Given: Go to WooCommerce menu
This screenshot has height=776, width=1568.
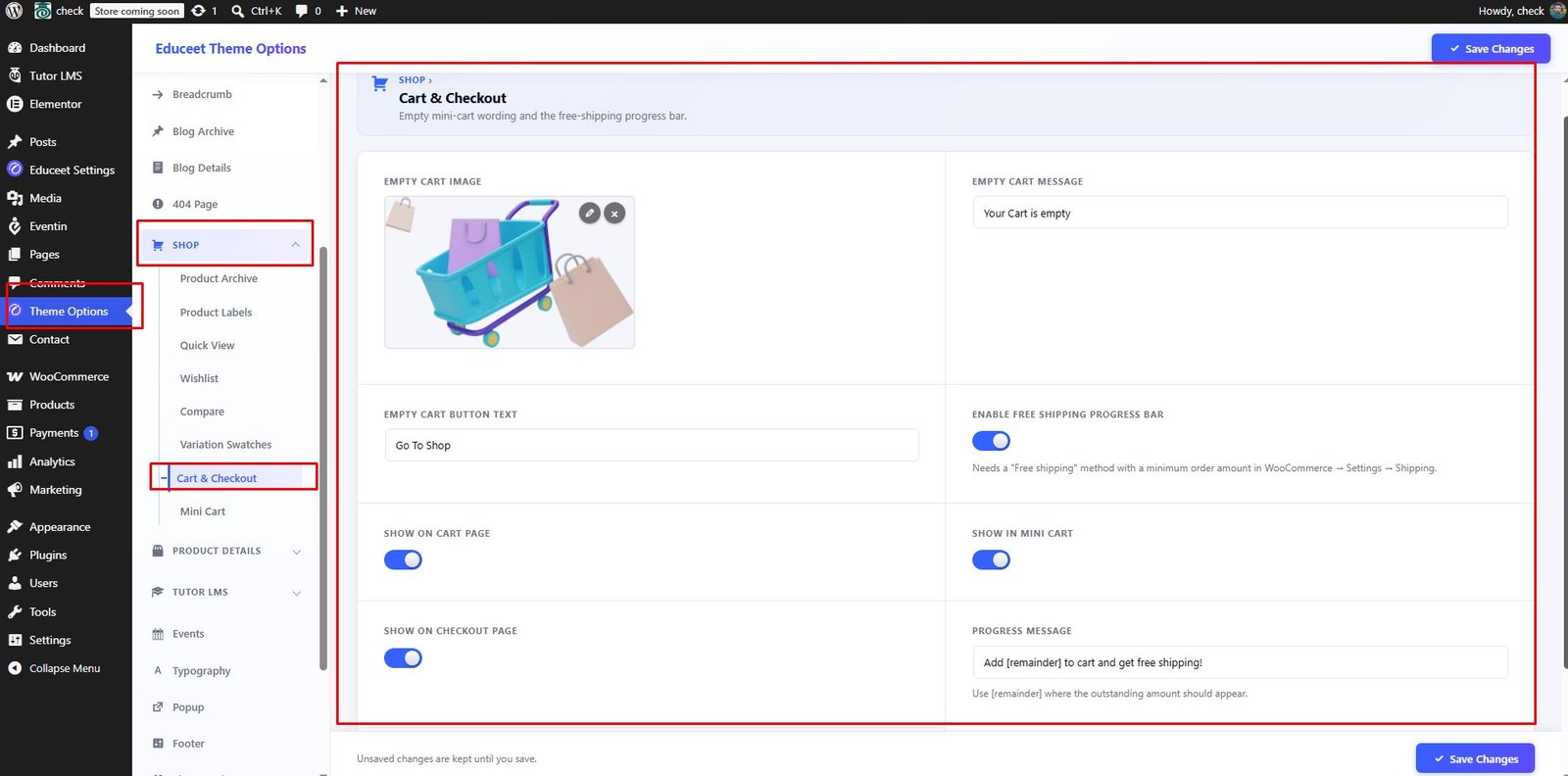Looking at the screenshot, I should (69, 376).
